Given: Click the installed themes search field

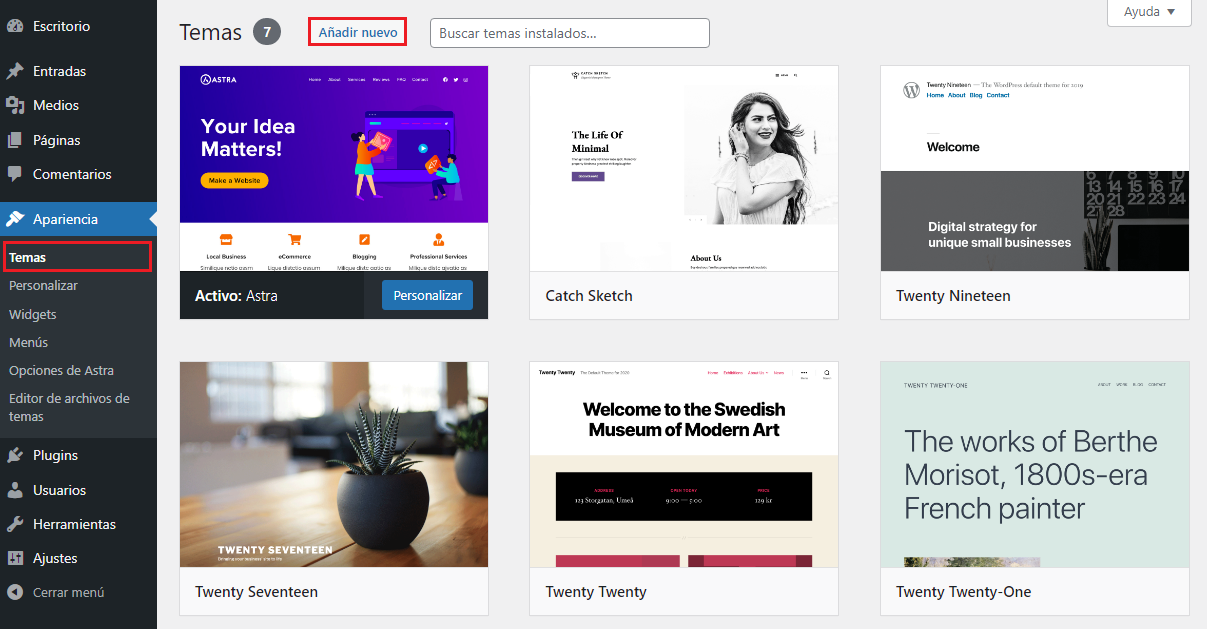Looking at the screenshot, I should 569,32.
